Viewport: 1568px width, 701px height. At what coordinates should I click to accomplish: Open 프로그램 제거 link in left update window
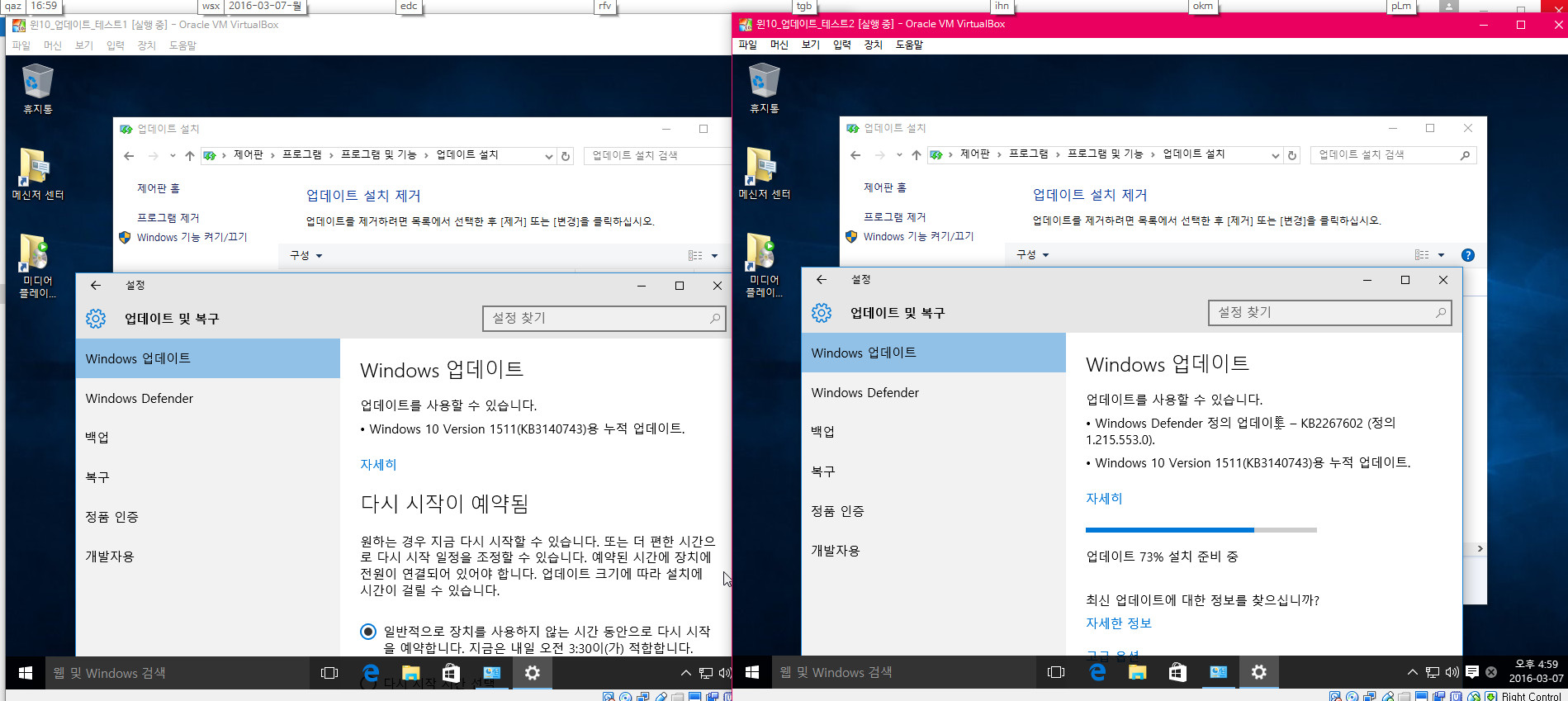tap(168, 218)
